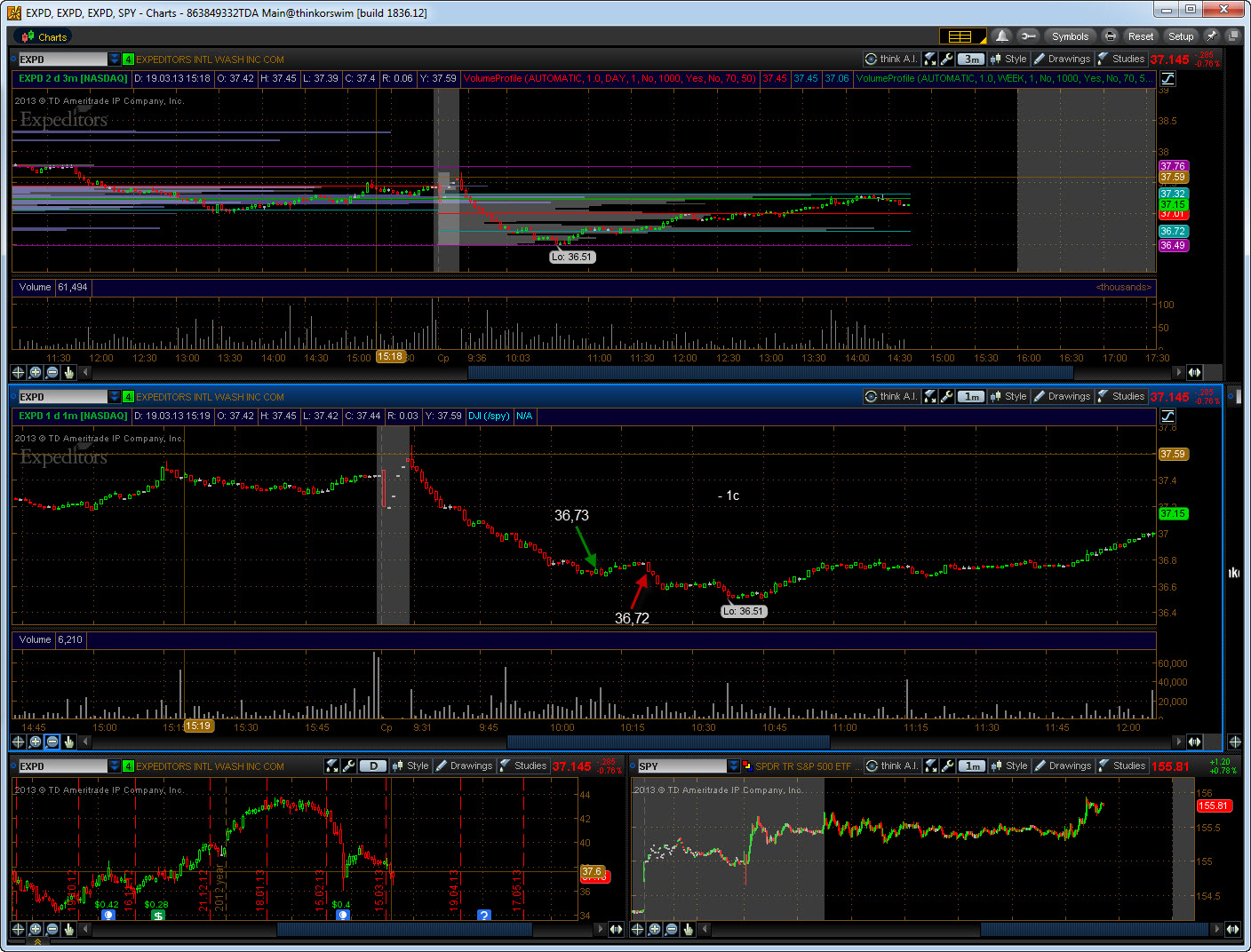This screenshot has height=952, width=1251.
Task: Expand symbol dropdown arrow in top chart
Action: click(115, 59)
